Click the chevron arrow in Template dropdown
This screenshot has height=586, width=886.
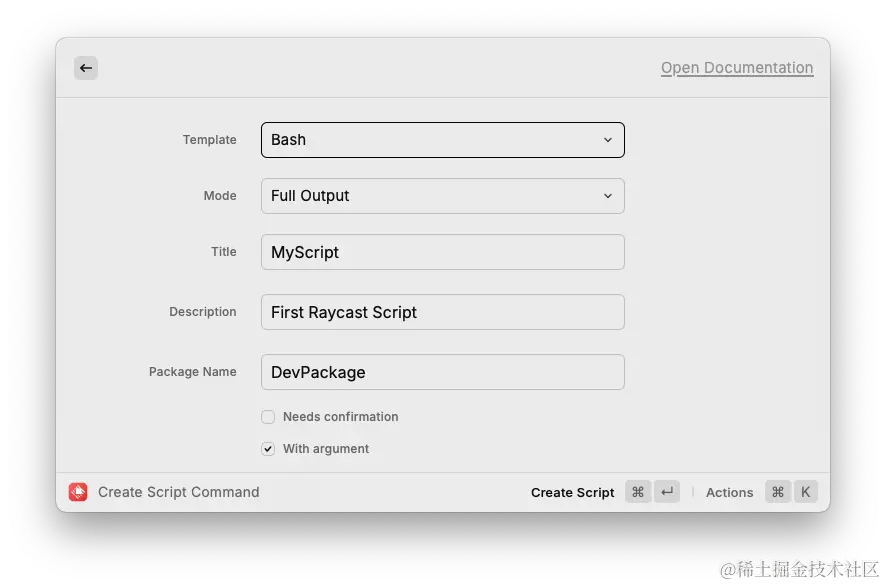pos(608,140)
